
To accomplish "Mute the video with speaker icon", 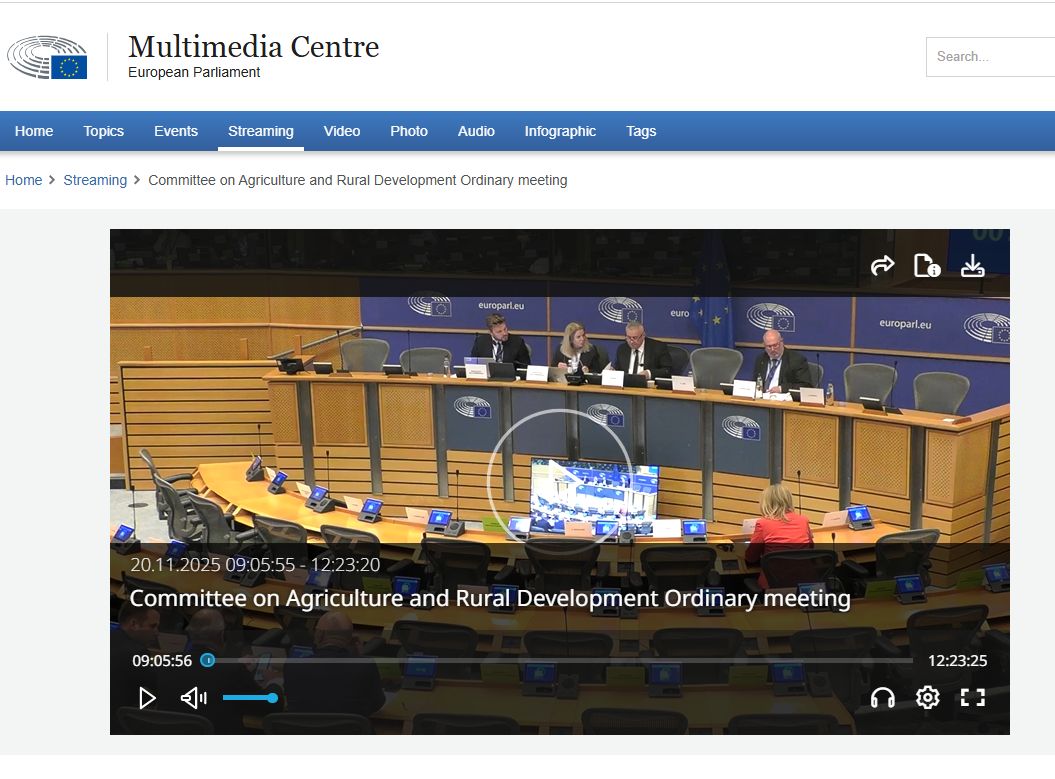I will pyautogui.click(x=193, y=698).
